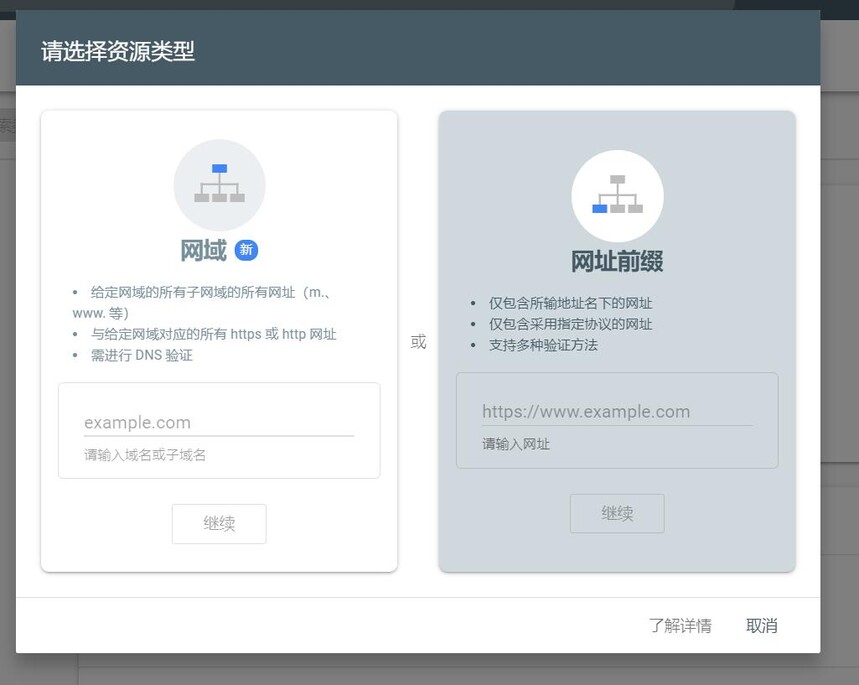Click the 网址前缀 URL prefix hierarchy icon
This screenshot has height=685, width=859.
coord(617,196)
